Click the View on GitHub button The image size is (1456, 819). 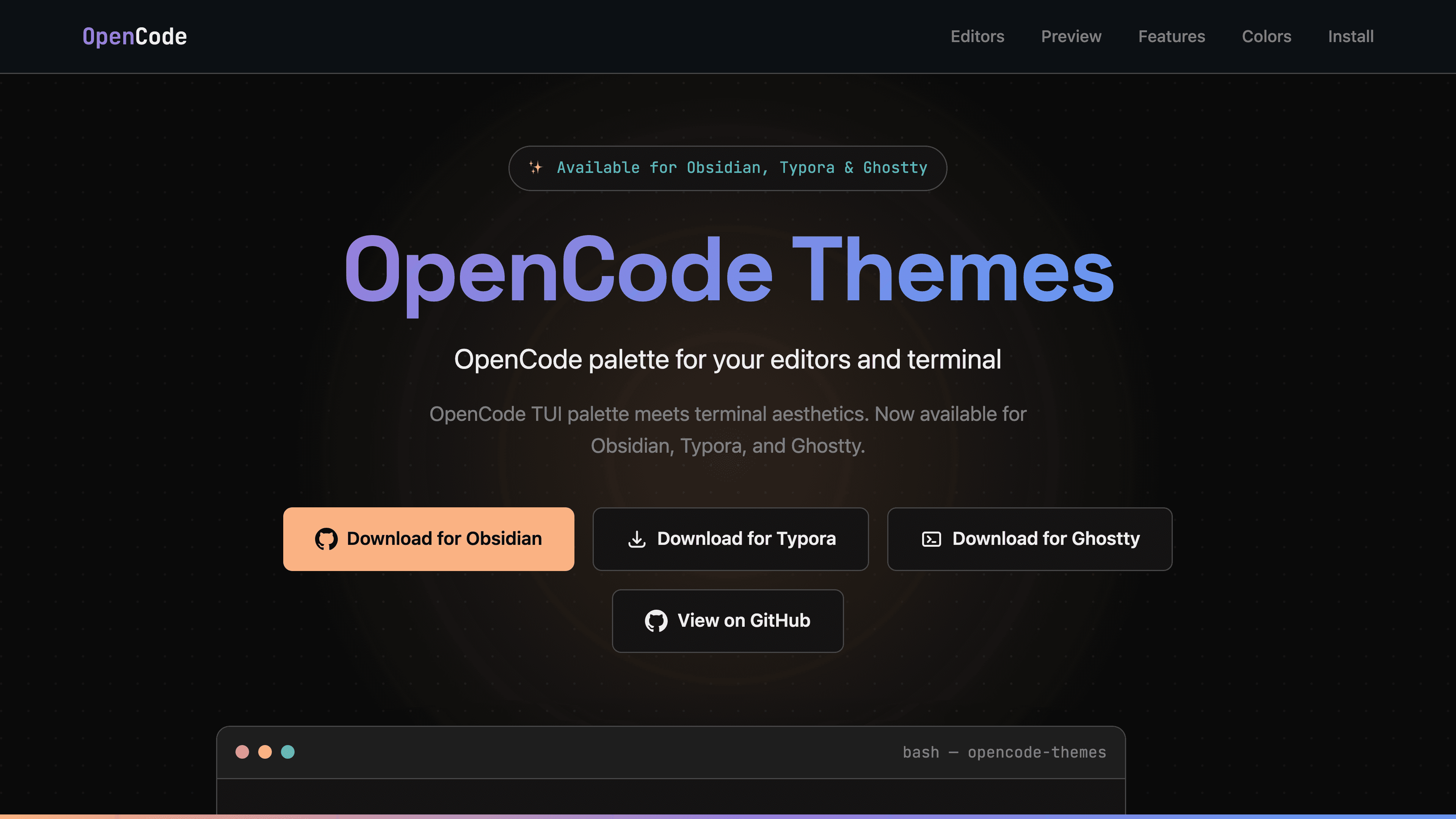click(x=728, y=621)
